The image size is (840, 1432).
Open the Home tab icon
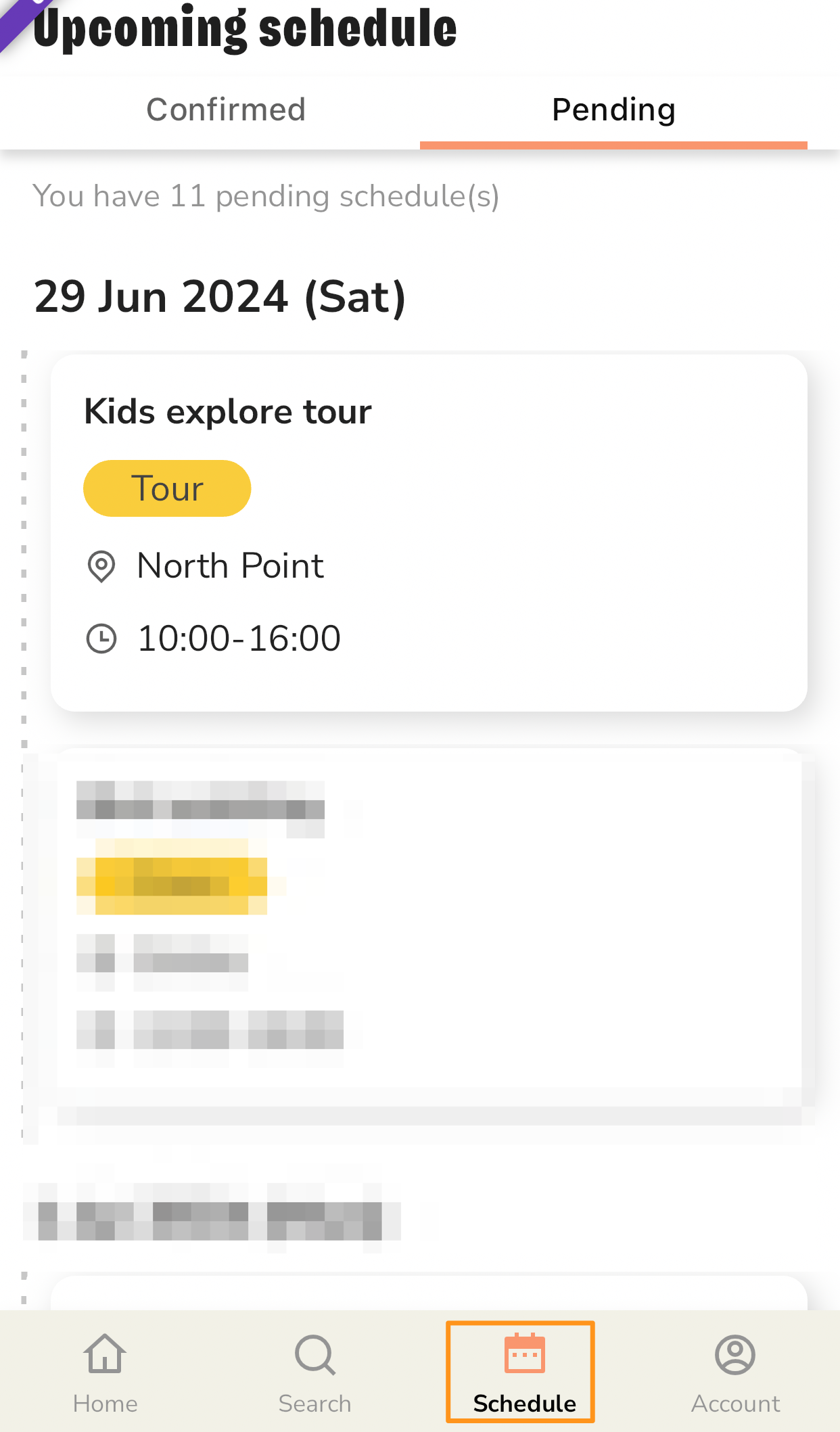point(105,1354)
